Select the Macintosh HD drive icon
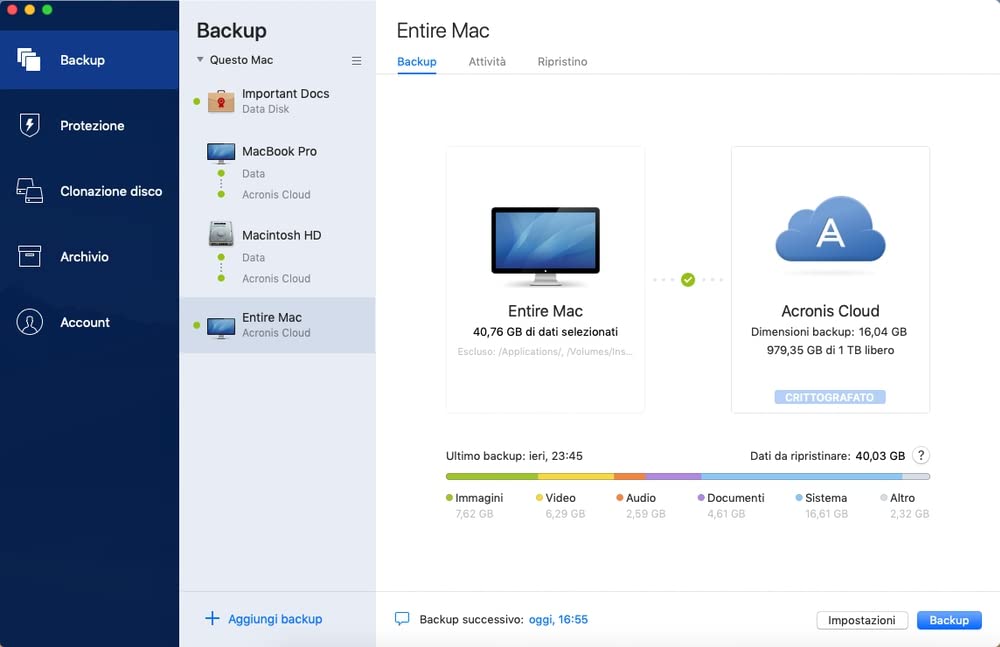 click(221, 234)
